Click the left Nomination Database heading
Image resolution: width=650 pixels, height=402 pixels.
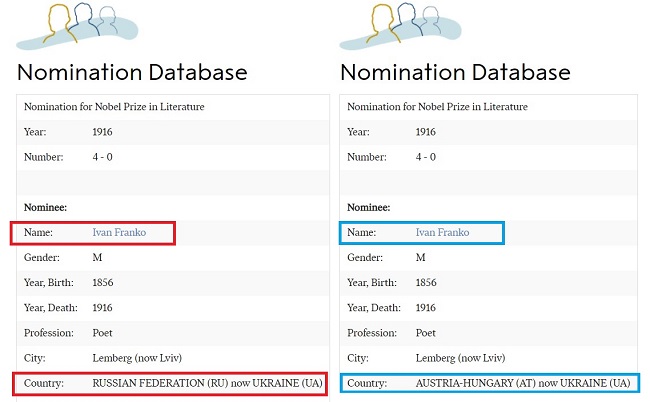pos(132,73)
